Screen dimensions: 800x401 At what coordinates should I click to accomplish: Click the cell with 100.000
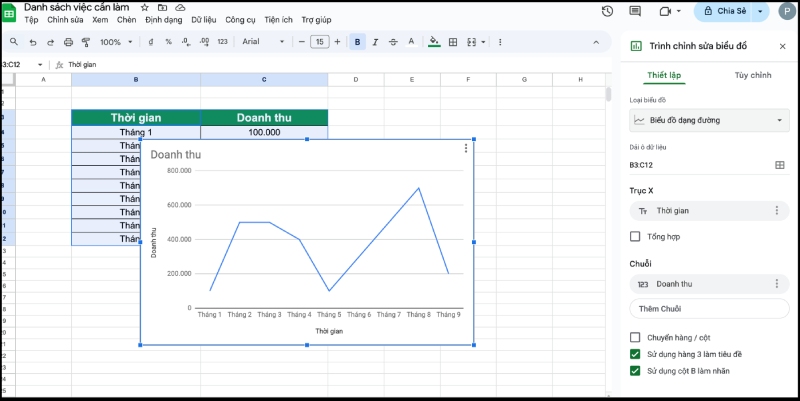[264, 132]
